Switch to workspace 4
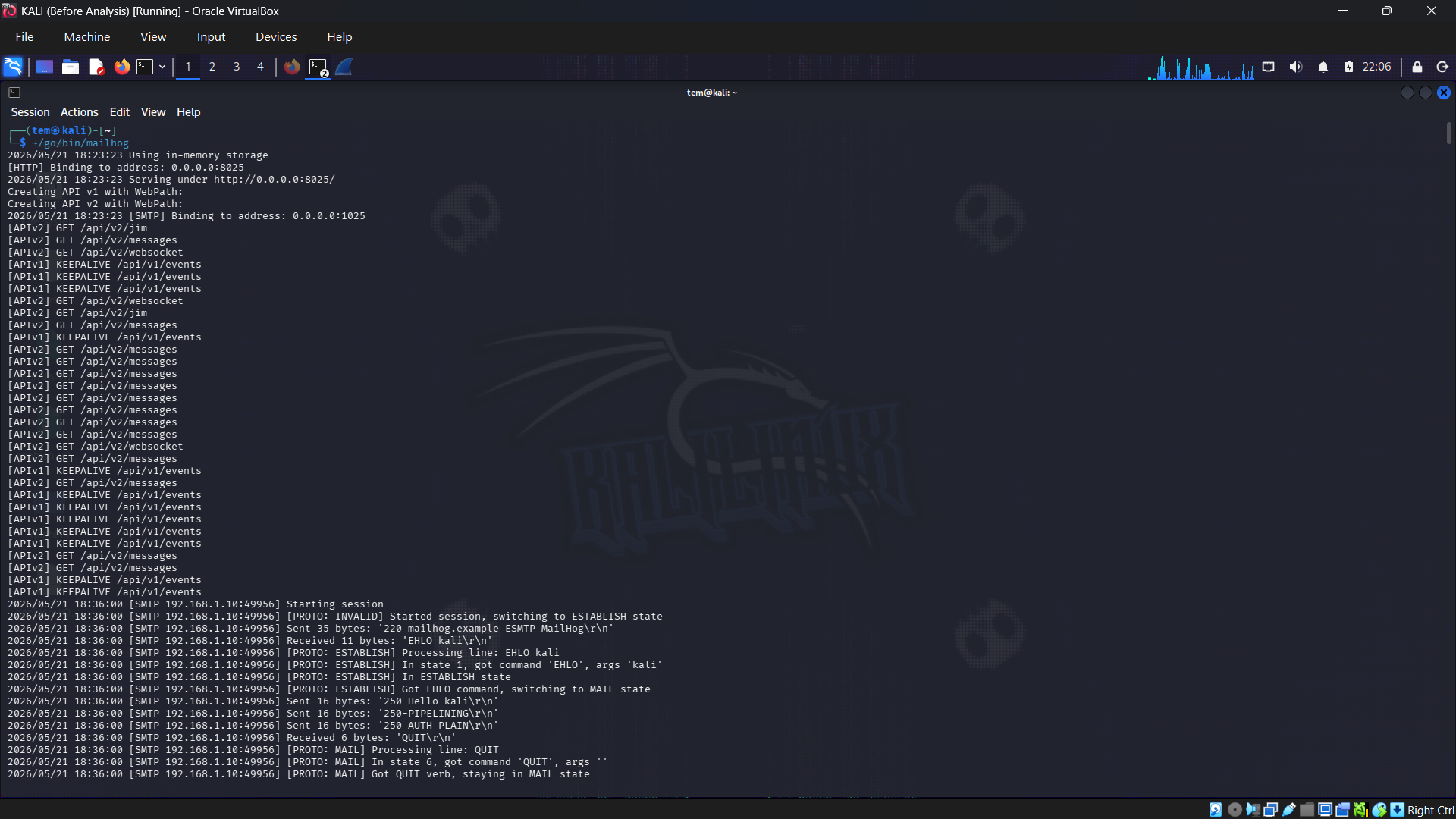The height and width of the screenshot is (819, 1456). 260,67
